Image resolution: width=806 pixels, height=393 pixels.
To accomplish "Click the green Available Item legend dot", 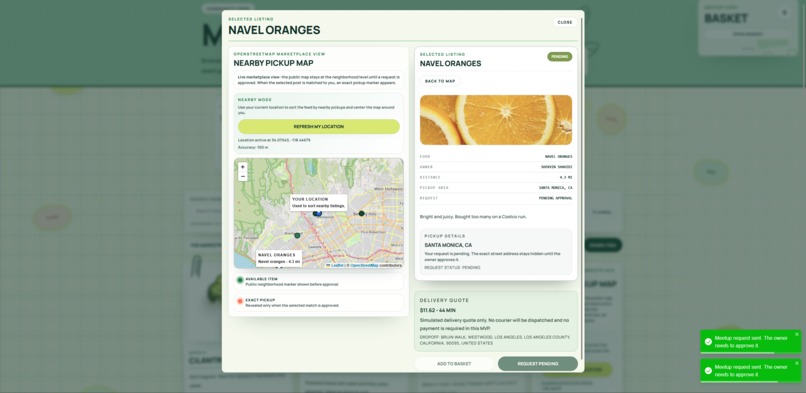I will pyautogui.click(x=240, y=280).
